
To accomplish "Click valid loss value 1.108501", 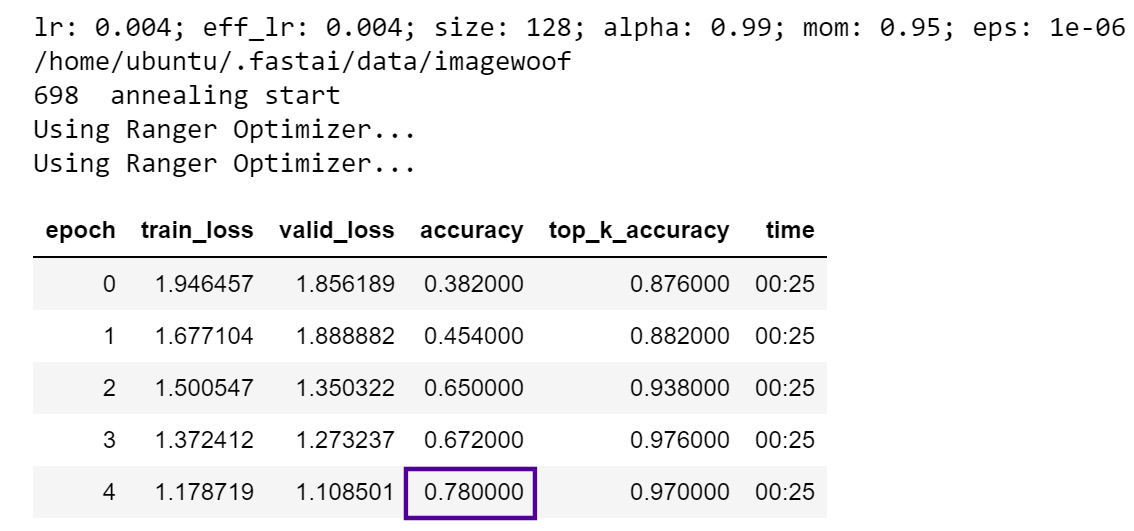I will (346, 492).
